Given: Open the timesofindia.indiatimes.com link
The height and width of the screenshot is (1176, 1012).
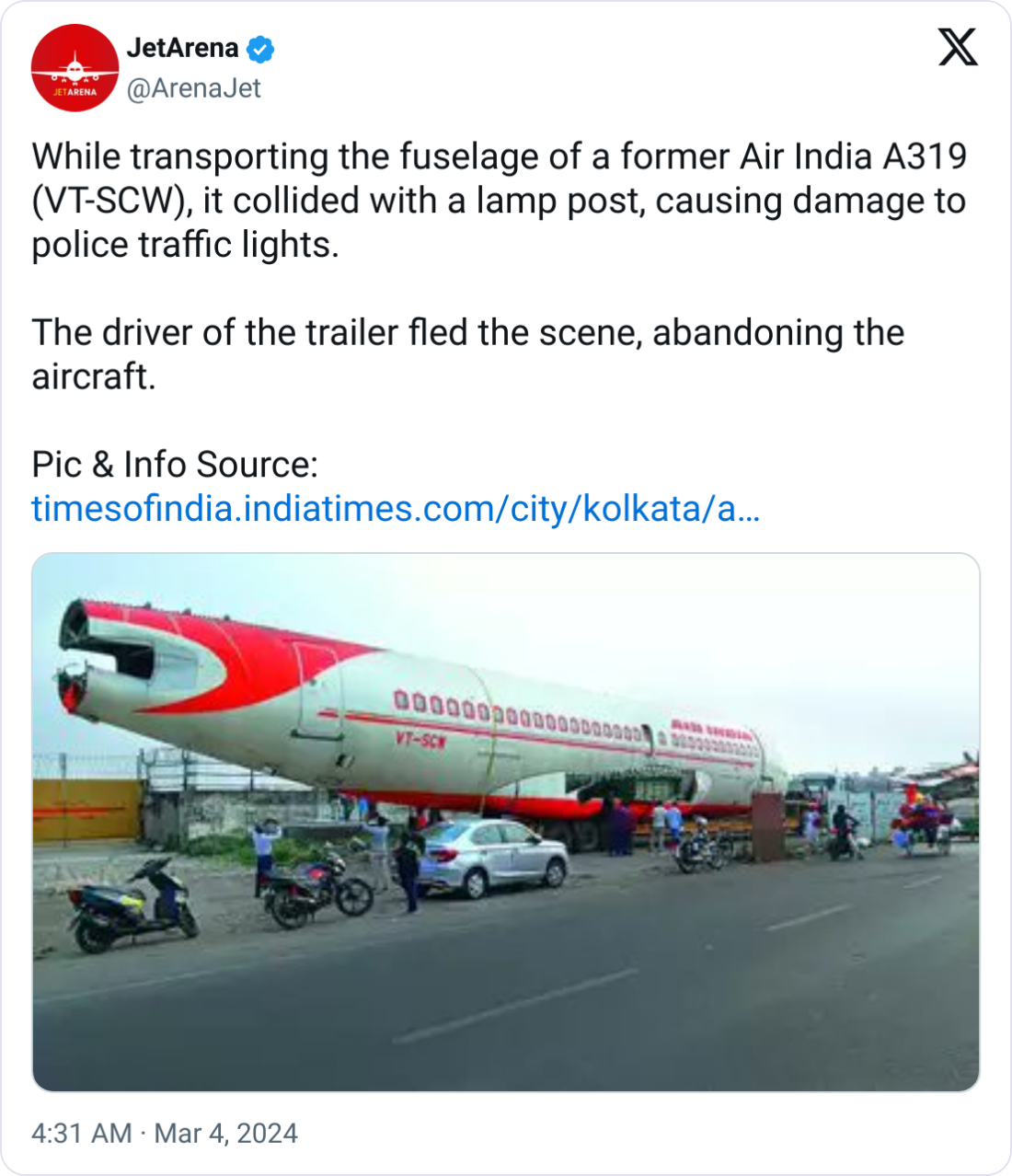Looking at the screenshot, I should (x=396, y=508).
